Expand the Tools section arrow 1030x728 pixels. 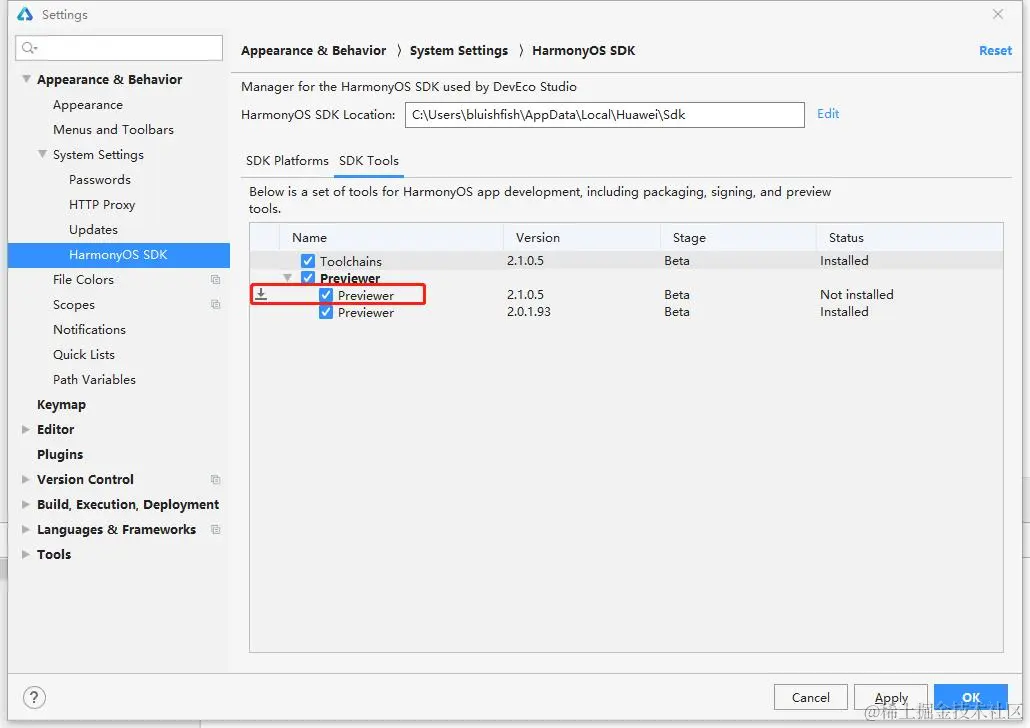pyautogui.click(x=26, y=554)
